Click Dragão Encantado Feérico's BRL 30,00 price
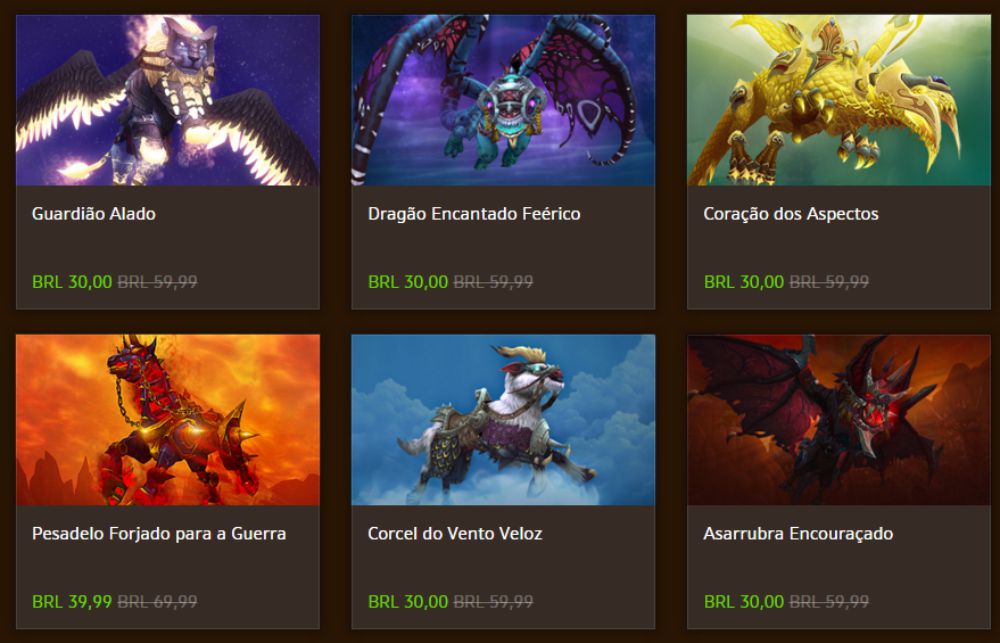 click(x=408, y=282)
